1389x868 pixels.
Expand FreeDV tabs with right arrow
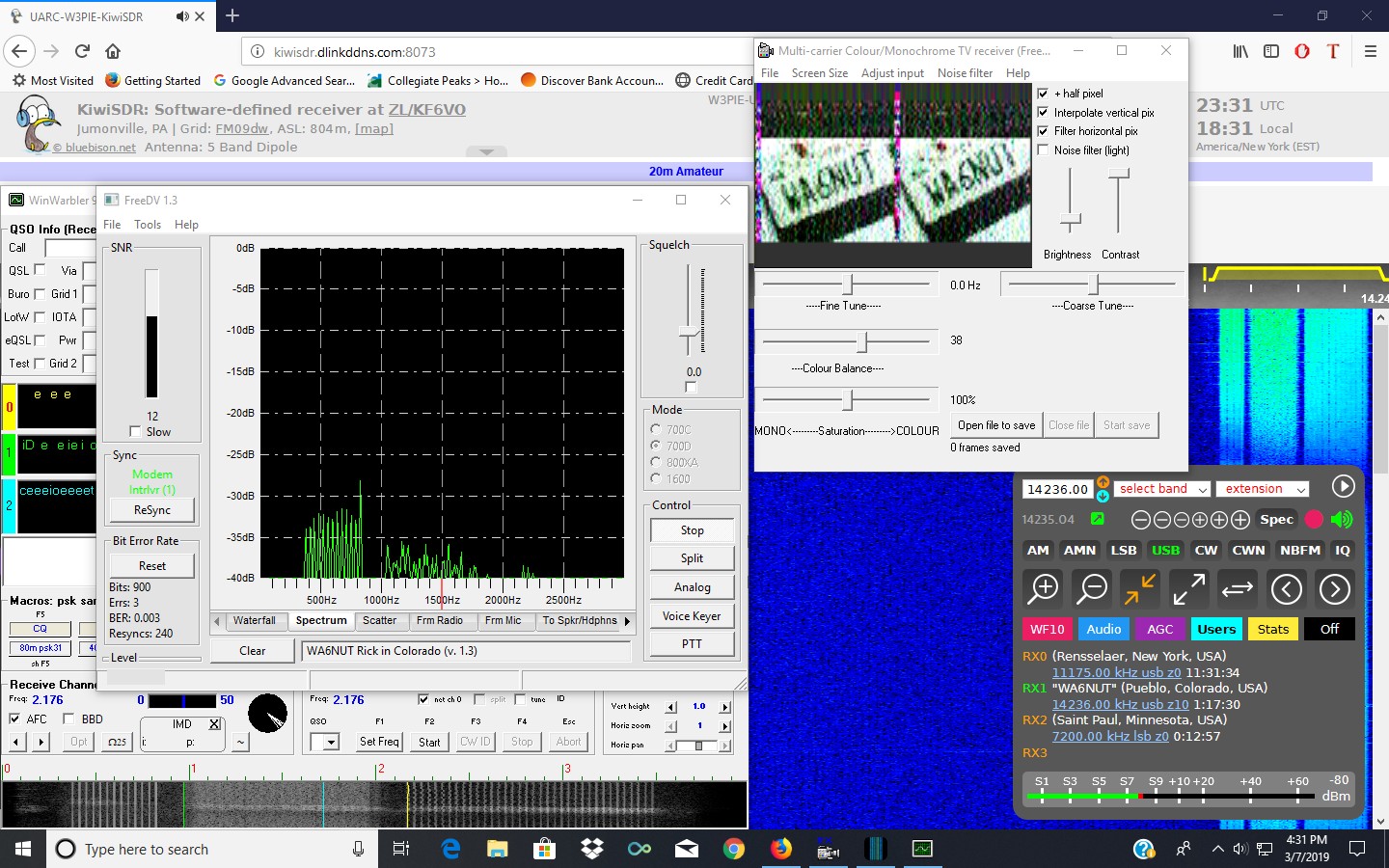[x=627, y=621]
